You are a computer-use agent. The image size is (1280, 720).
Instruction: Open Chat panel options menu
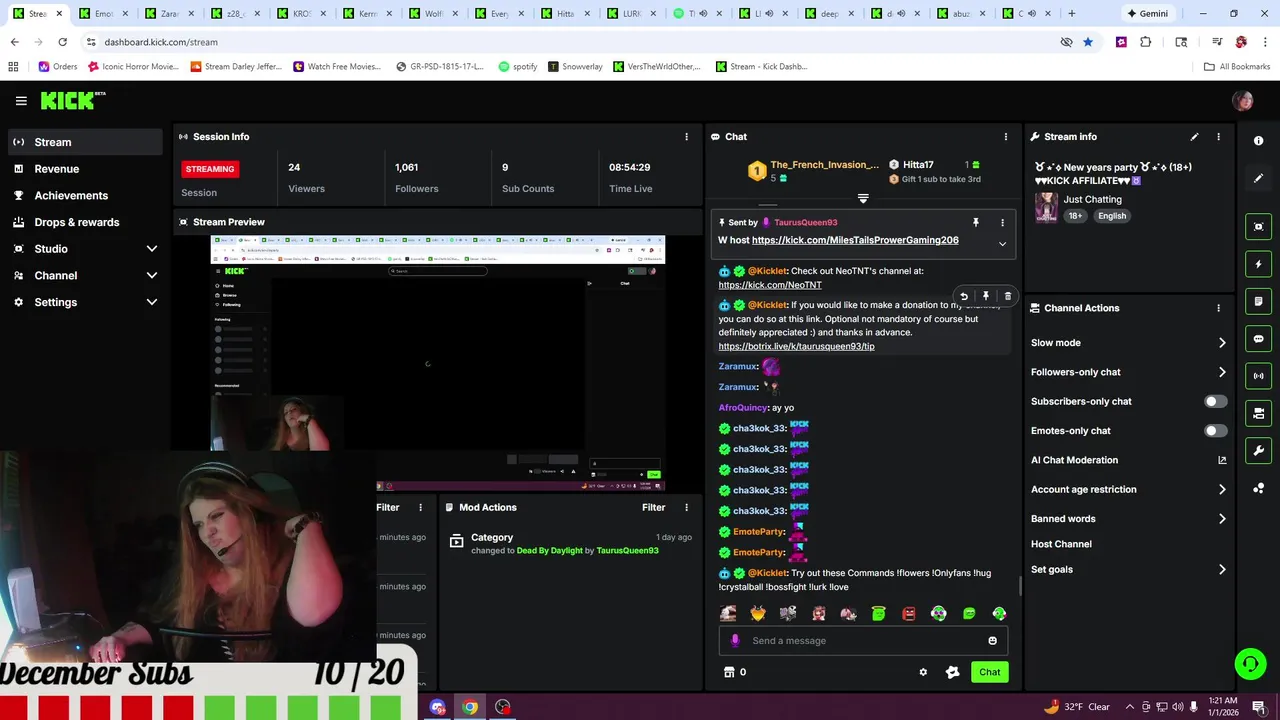click(x=1006, y=137)
